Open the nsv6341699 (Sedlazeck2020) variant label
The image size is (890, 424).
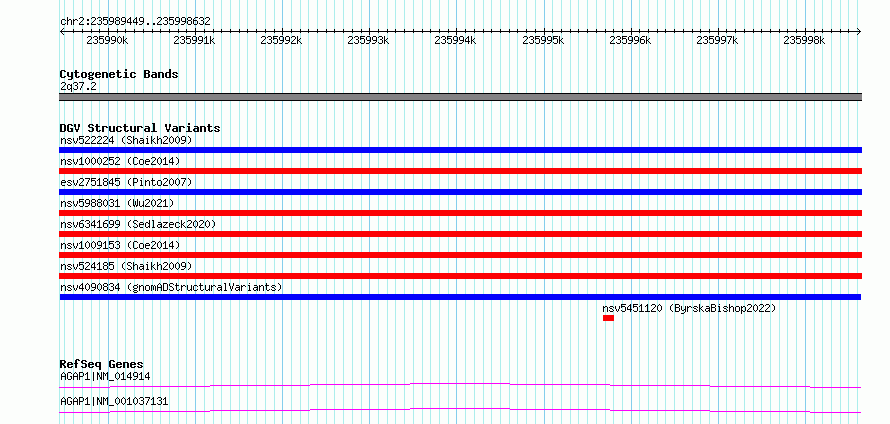click(x=138, y=224)
